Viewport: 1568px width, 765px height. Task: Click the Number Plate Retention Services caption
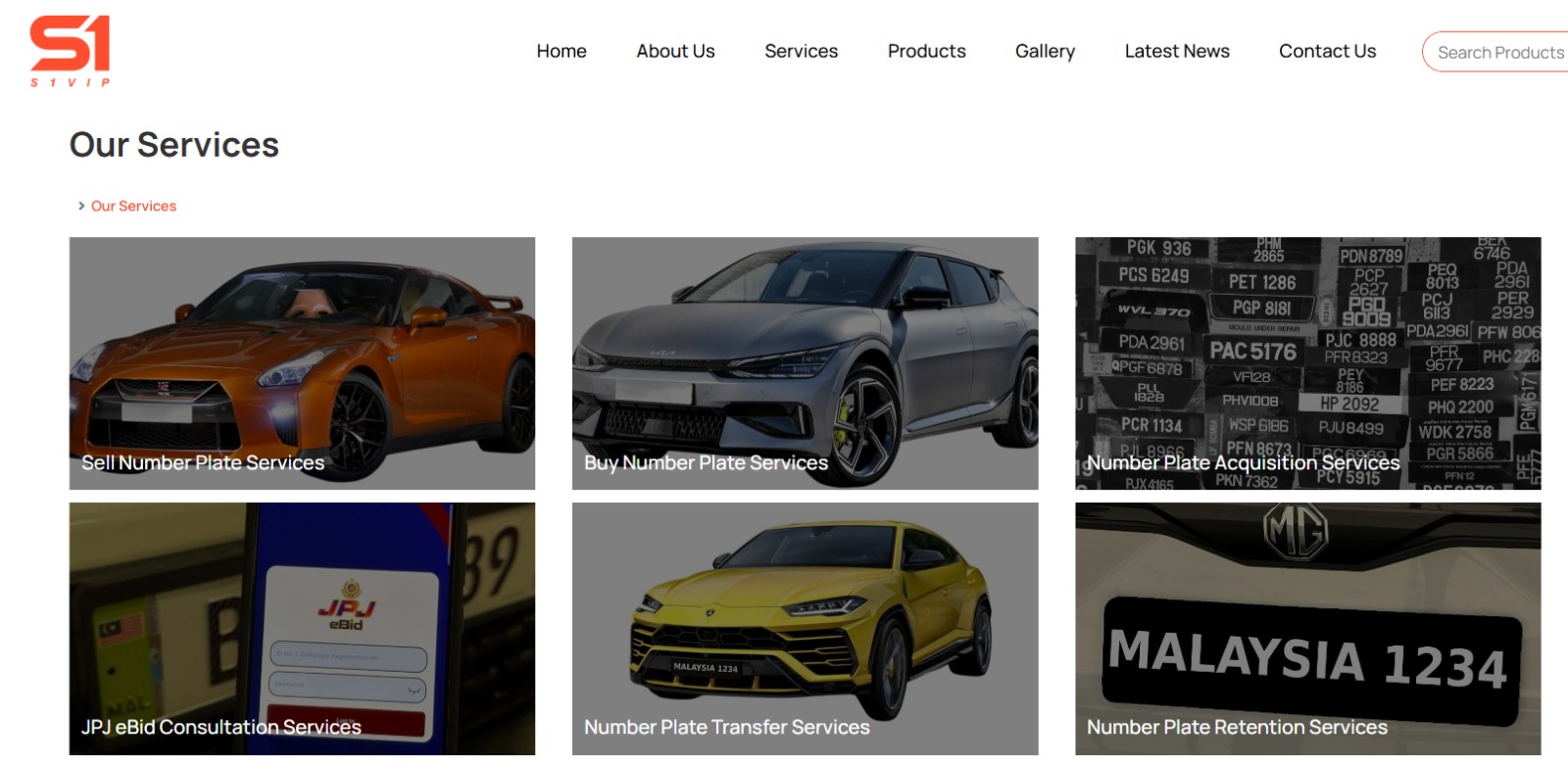[1237, 727]
